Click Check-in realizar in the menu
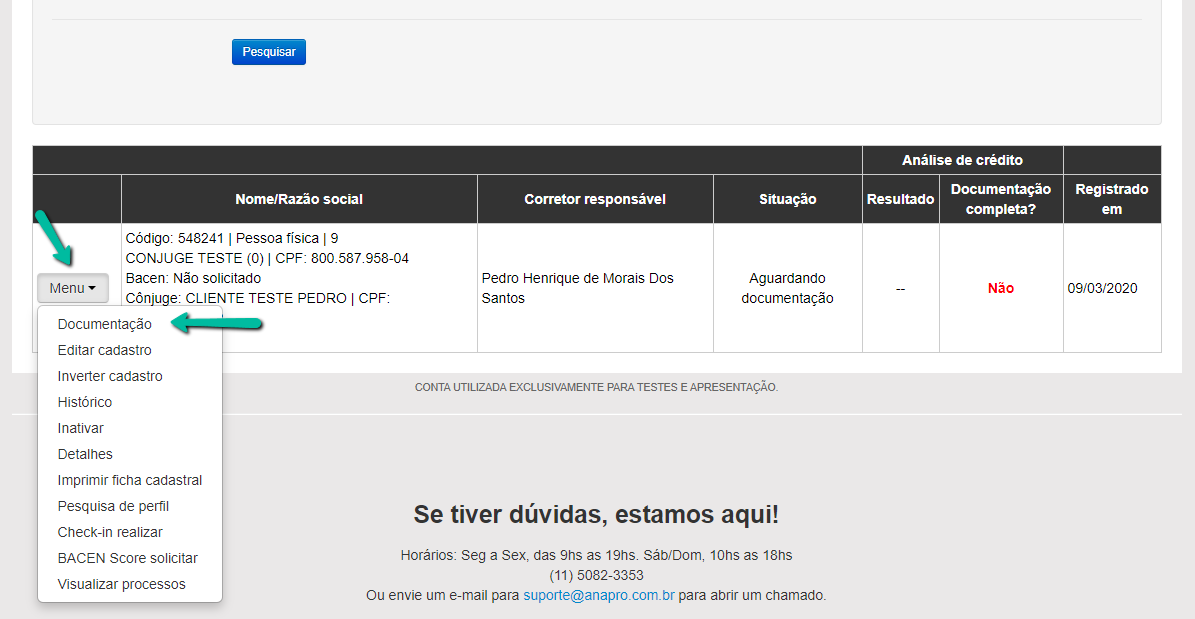This screenshot has width=1195, height=619. [110, 532]
